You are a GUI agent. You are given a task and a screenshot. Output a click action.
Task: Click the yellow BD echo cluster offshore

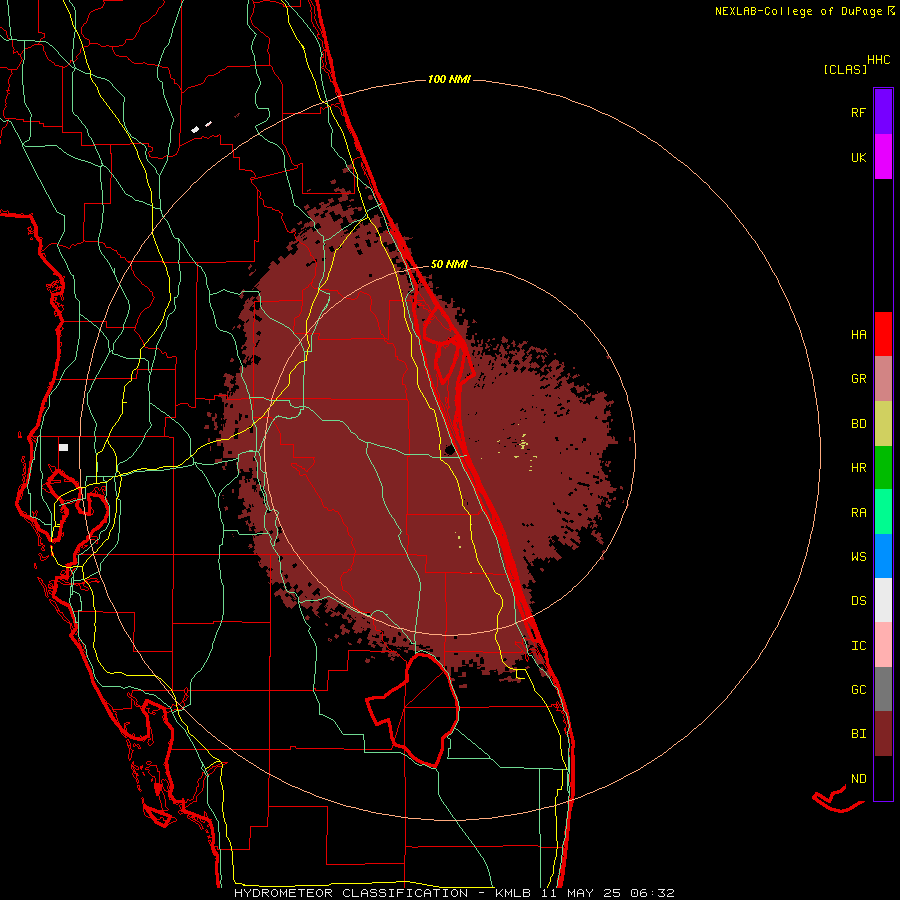pyautogui.click(x=523, y=443)
